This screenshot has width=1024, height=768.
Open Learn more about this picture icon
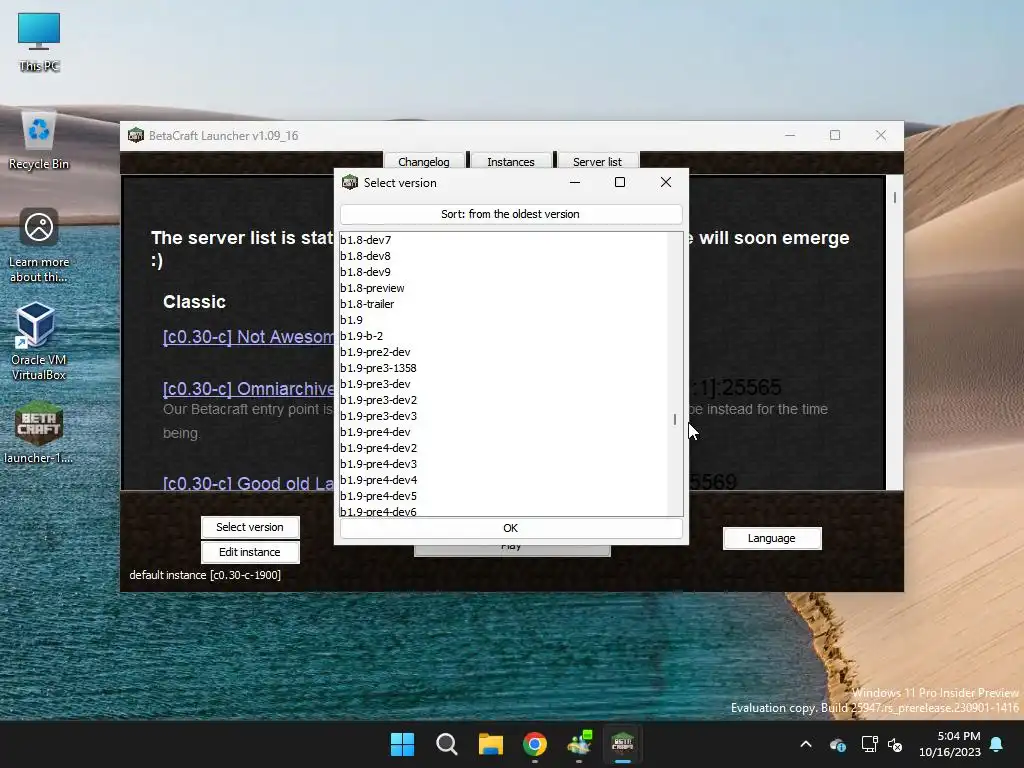[x=39, y=245]
